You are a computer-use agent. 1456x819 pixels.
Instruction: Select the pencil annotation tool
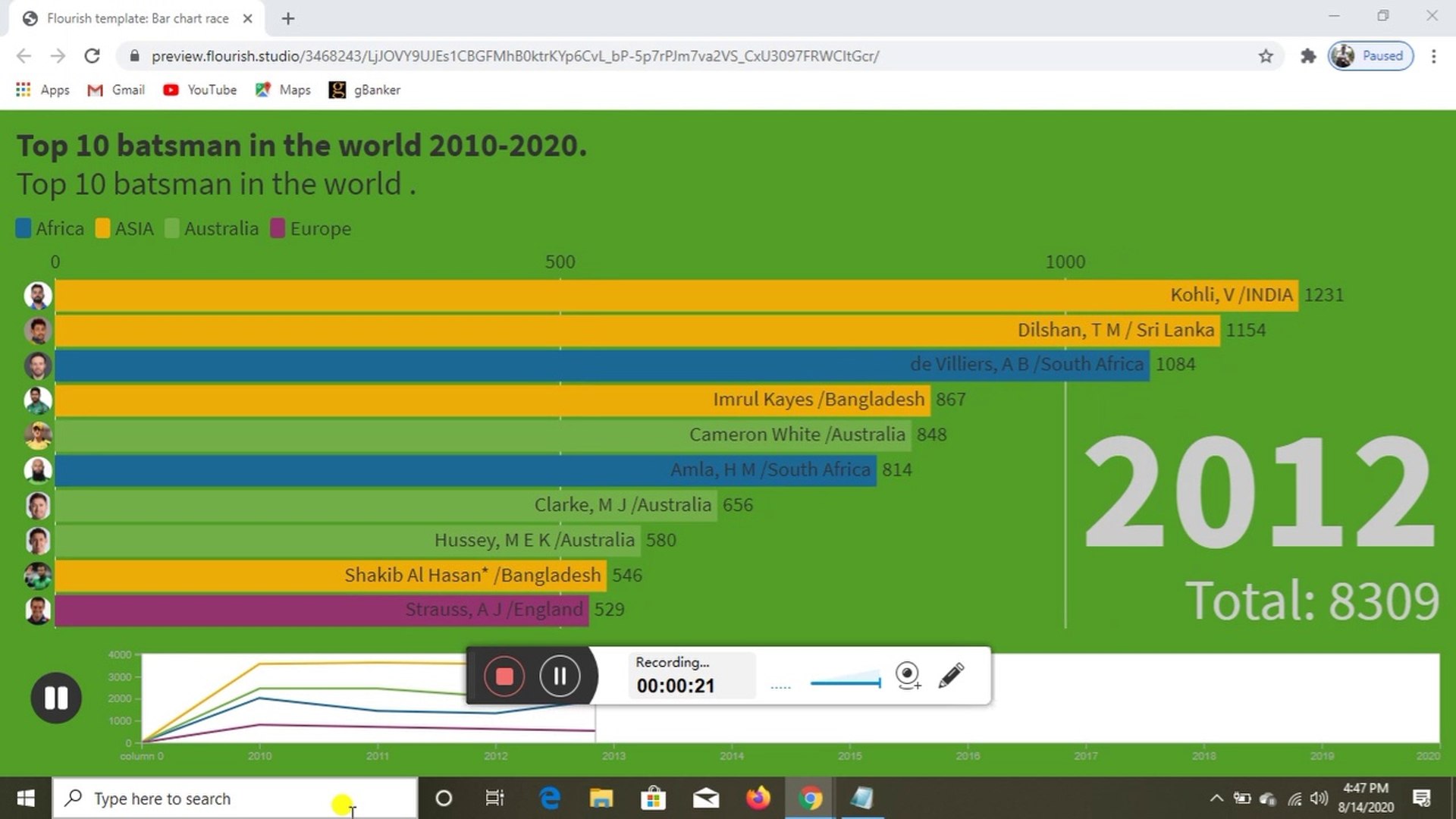(x=951, y=675)
